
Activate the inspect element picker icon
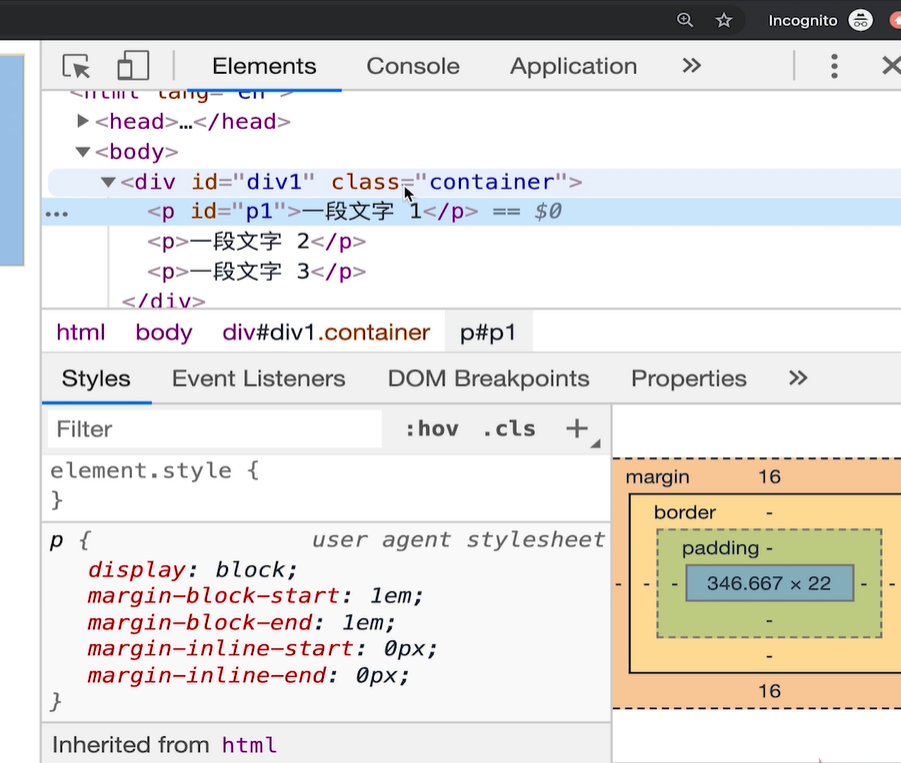(76, 66)
